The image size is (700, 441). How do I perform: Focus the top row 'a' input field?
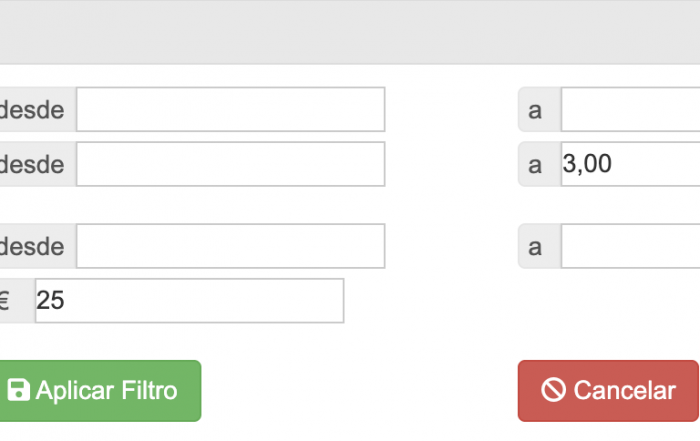click(x=630, y=109)
